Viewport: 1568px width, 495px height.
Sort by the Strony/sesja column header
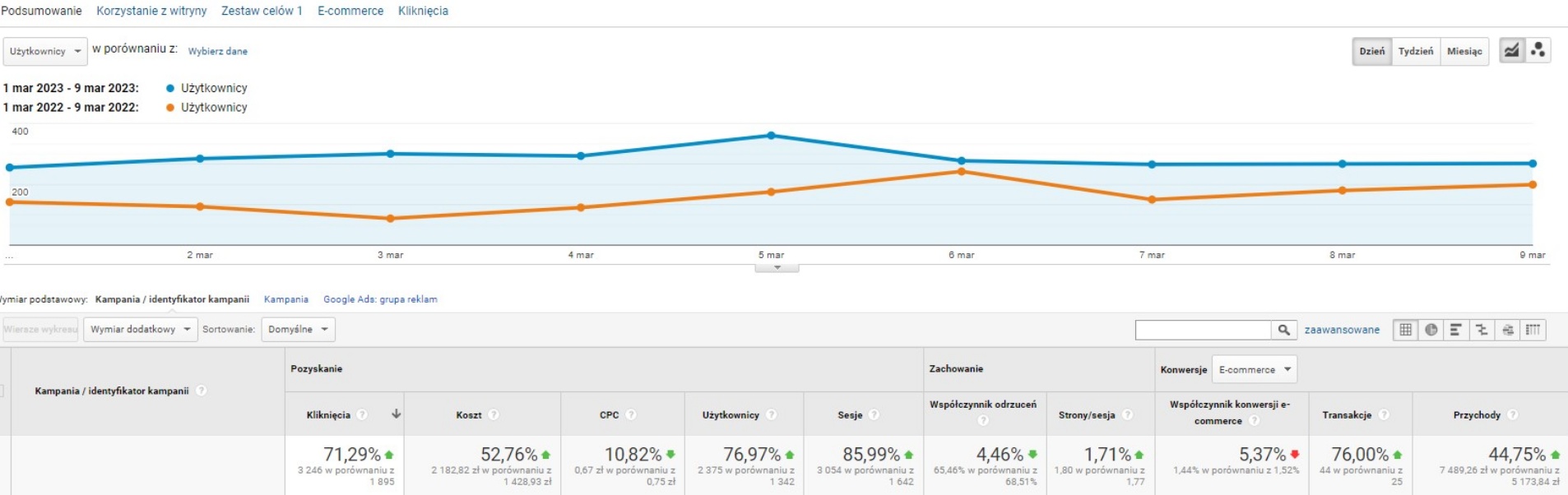(1087, 415)
